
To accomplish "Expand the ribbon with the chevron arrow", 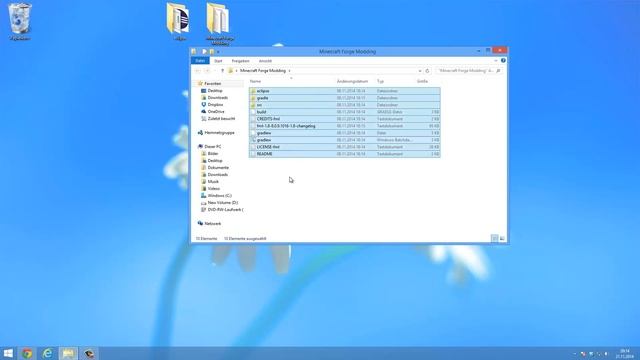I will [x=496, y=60].
